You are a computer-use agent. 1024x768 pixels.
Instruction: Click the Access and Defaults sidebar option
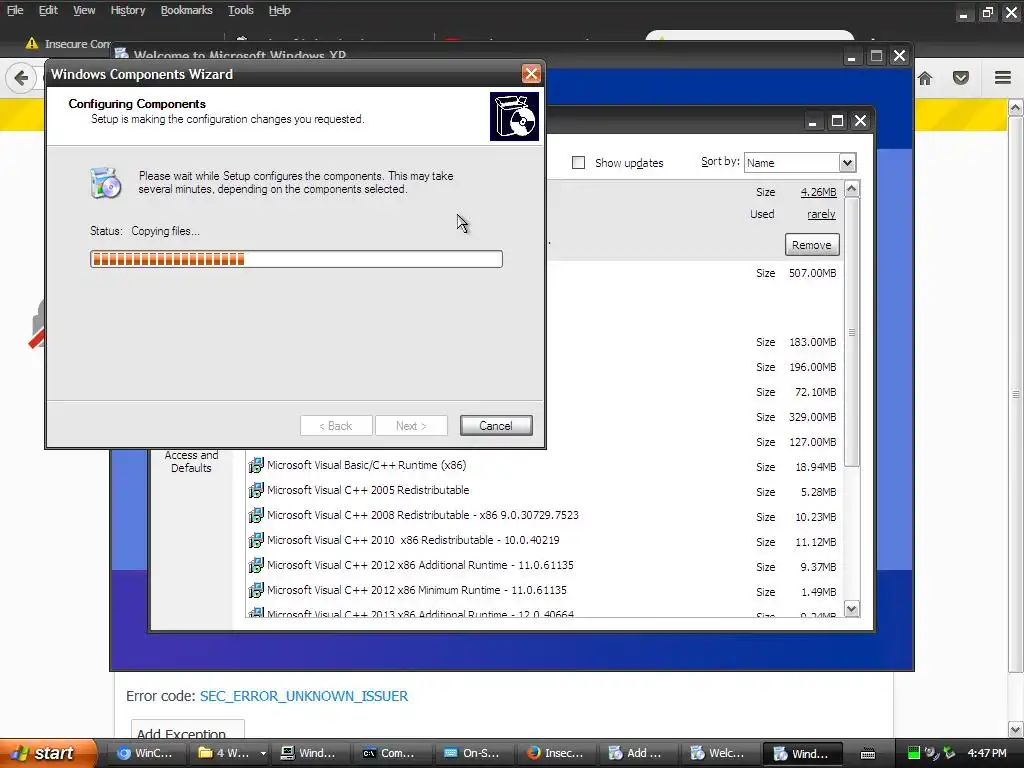tap(191, 461)
